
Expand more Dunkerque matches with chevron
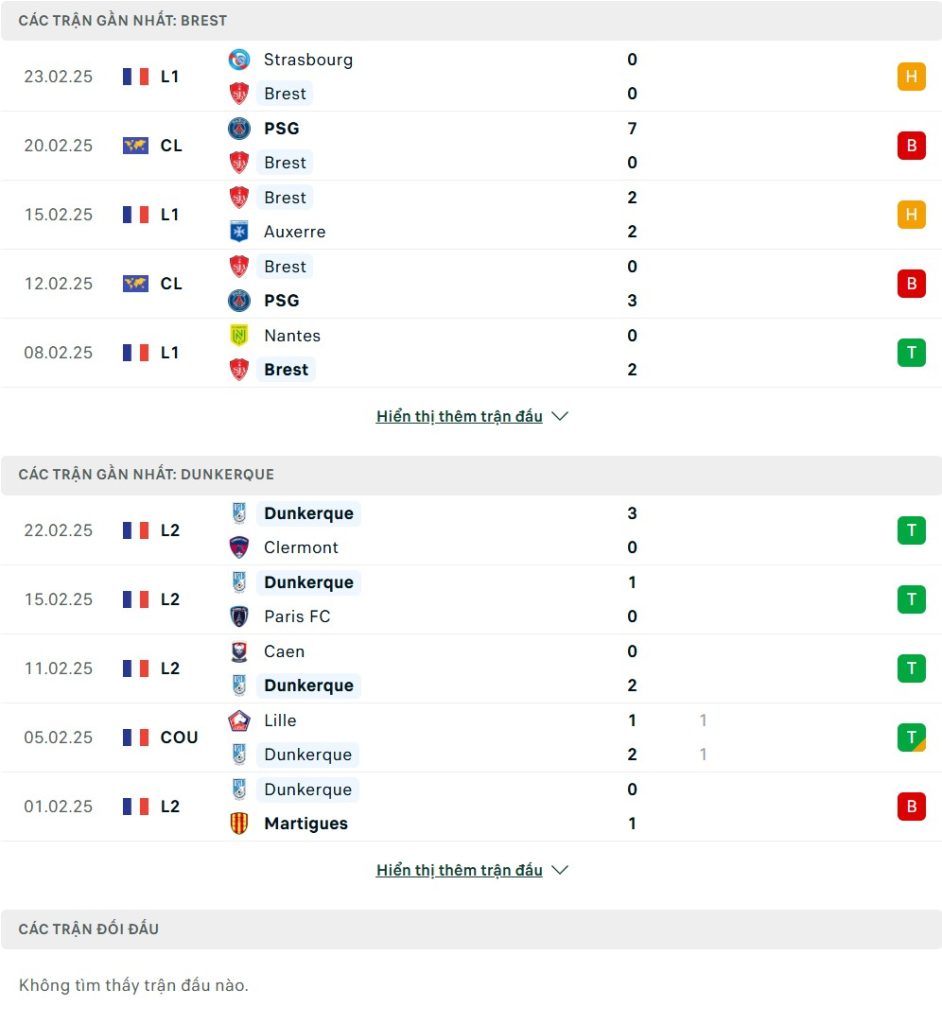coord(560,871)
